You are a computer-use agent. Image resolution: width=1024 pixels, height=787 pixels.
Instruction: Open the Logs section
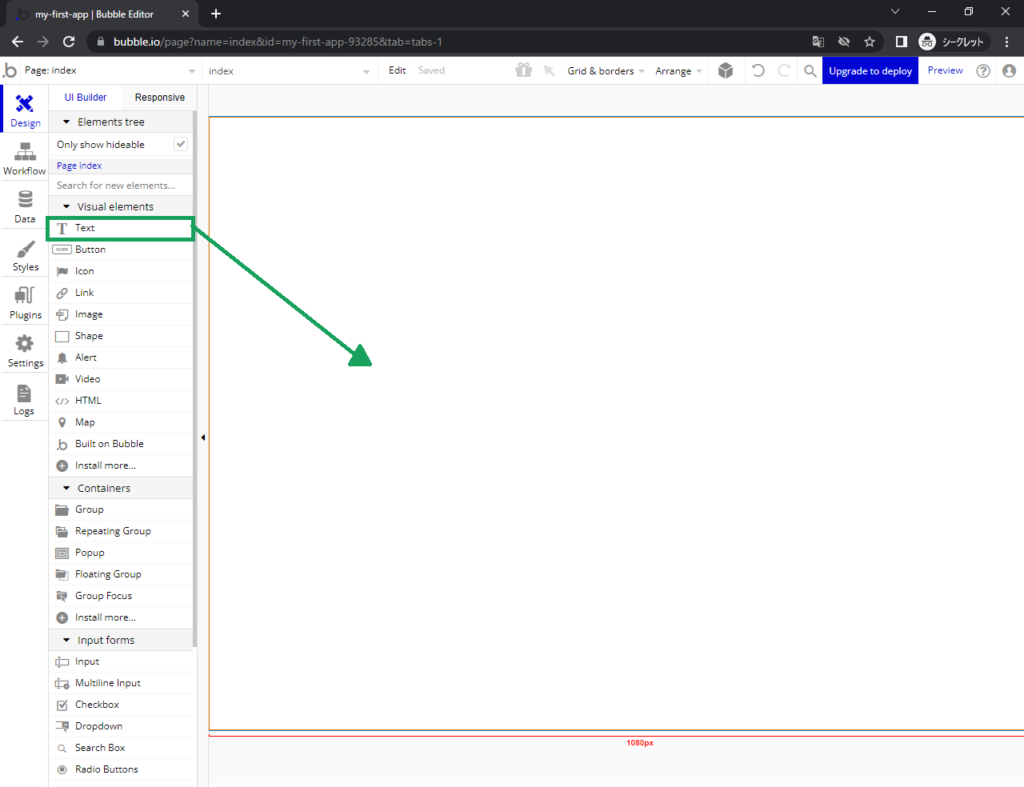point(24,398)
